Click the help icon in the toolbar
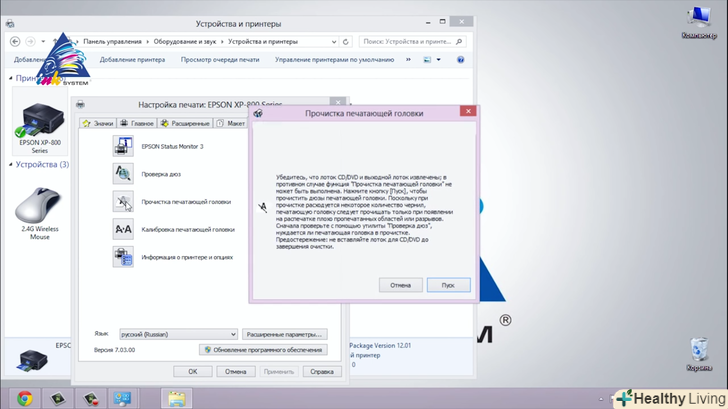Viewport: 728px width, 409px height. (x=460, y=60)
